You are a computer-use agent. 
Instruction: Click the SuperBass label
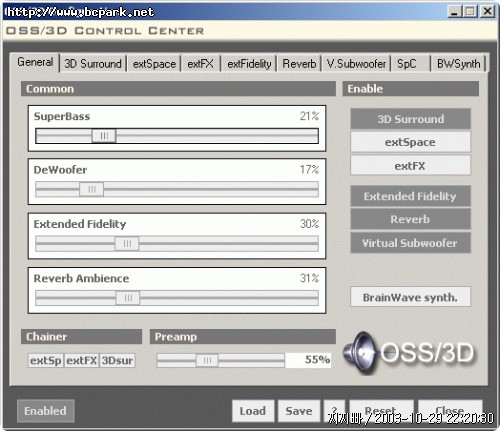coord(62,116)
